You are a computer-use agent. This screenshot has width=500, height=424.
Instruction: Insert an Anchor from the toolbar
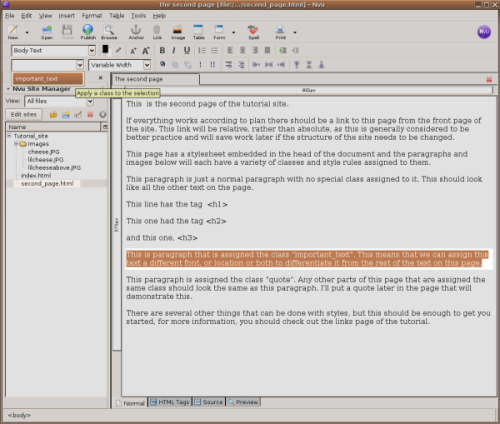tap(136, 32)
